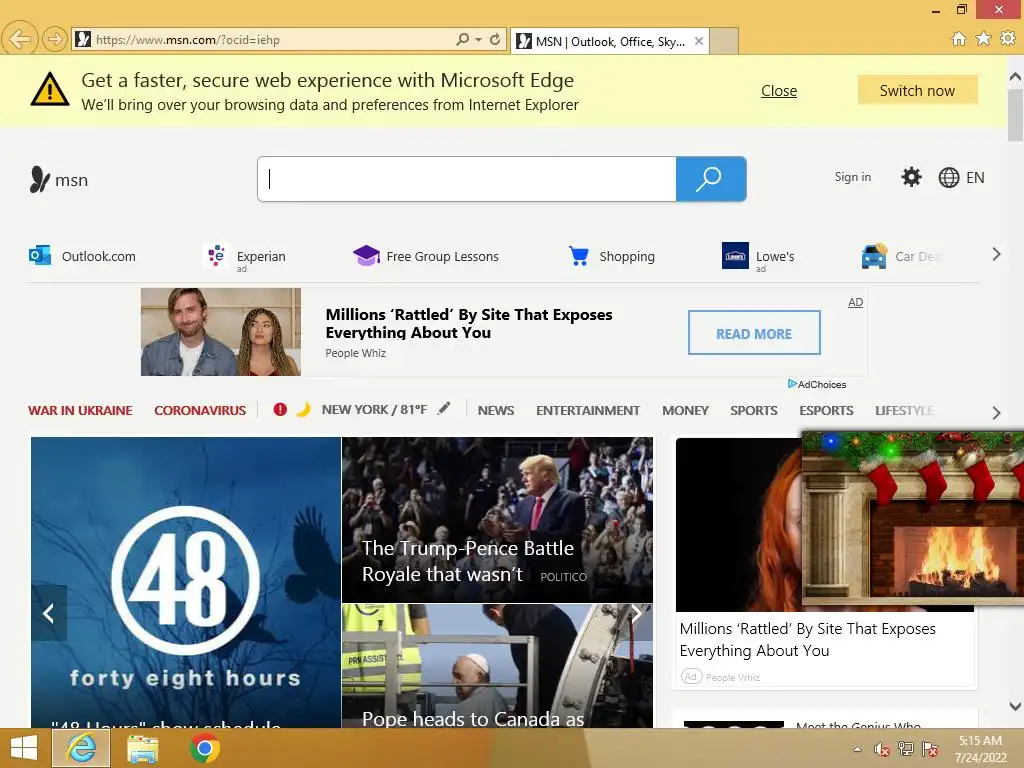Viewport: 1024px width, 768px height.
Task: Open the Shopping cart shortcut
Action: click(611, 256)
